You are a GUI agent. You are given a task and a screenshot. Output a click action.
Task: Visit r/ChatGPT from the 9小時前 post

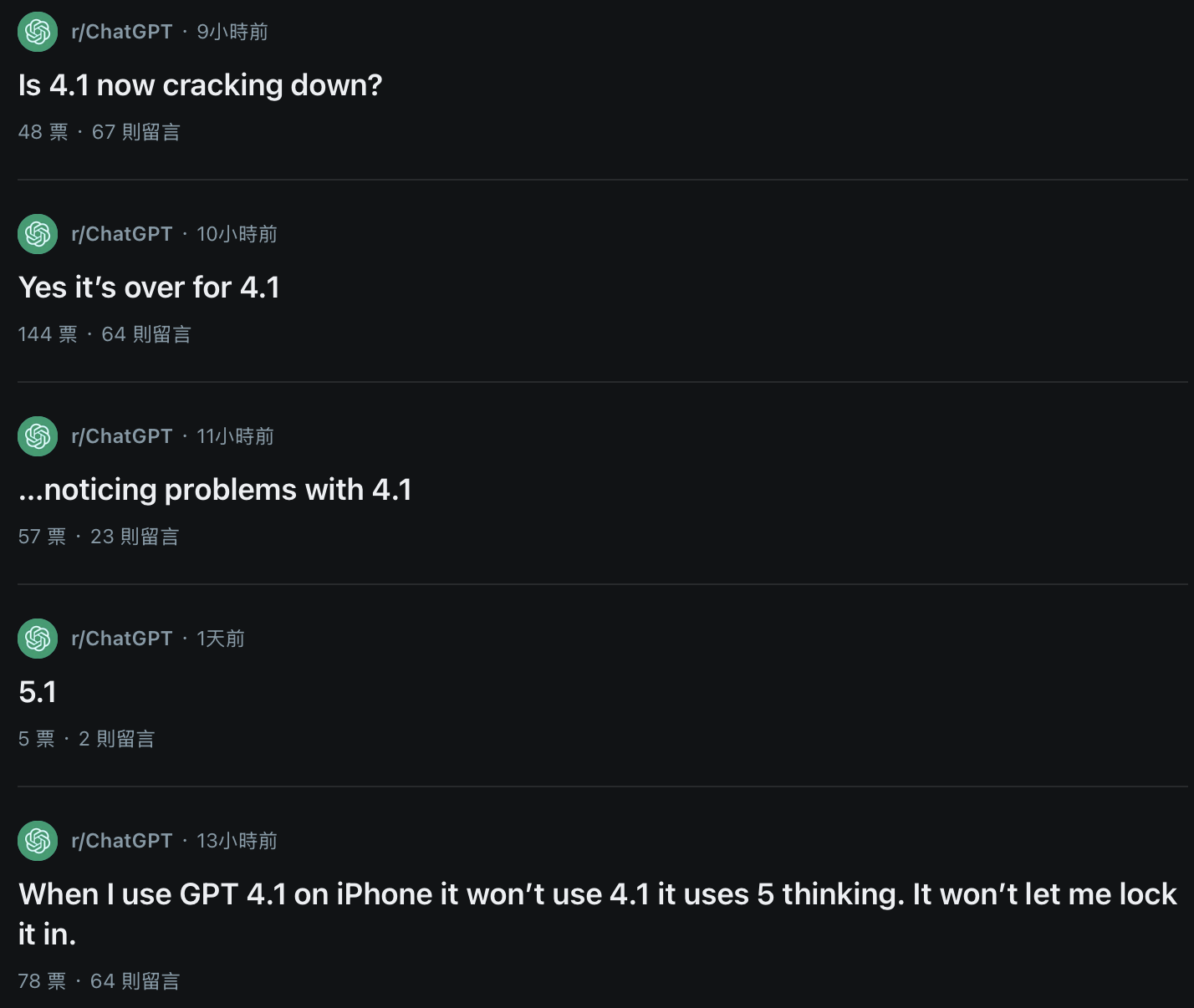pyautogui.click(x=122, y=32)
